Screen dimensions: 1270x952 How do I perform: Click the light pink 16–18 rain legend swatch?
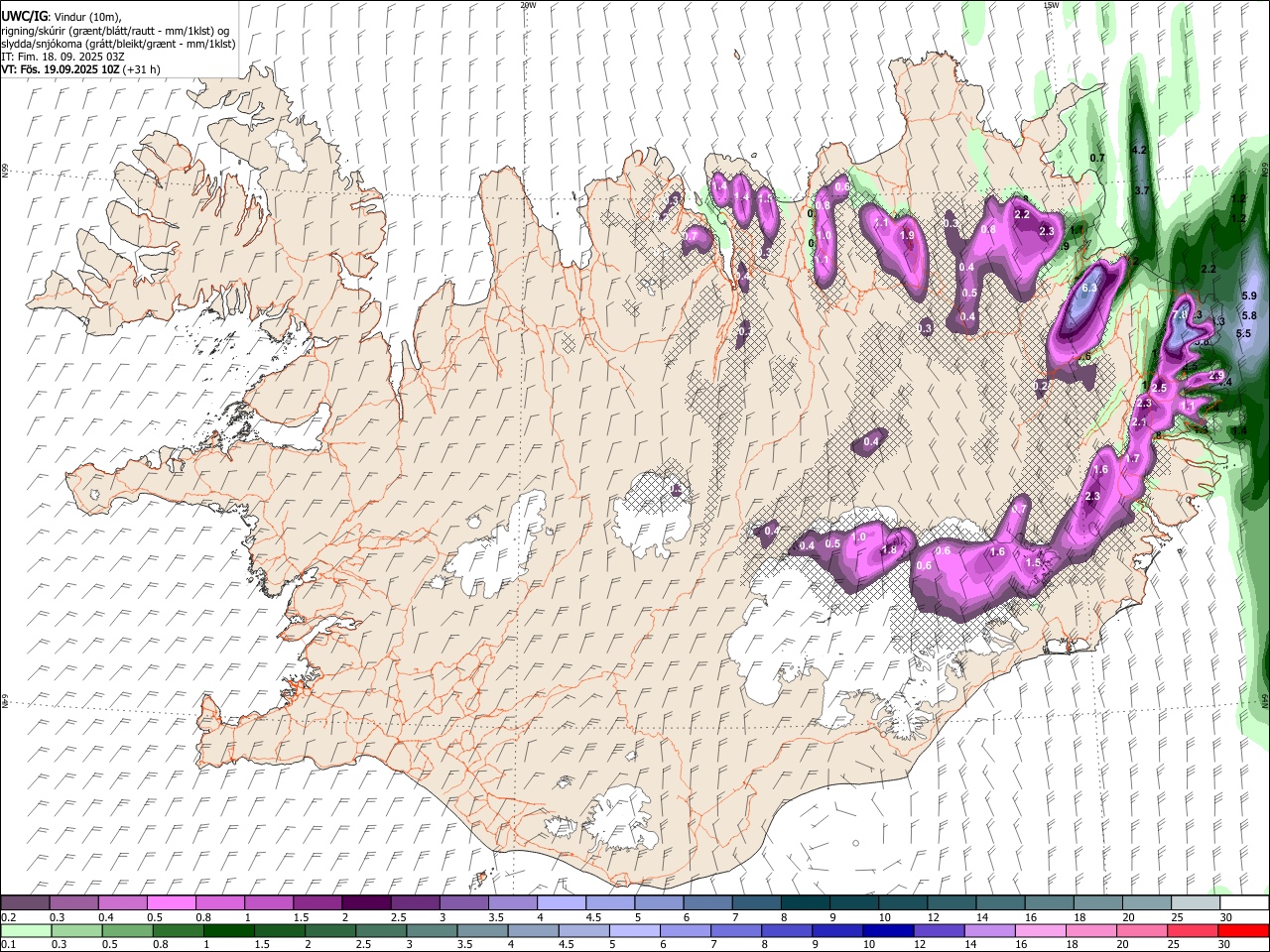(1040, 931)
